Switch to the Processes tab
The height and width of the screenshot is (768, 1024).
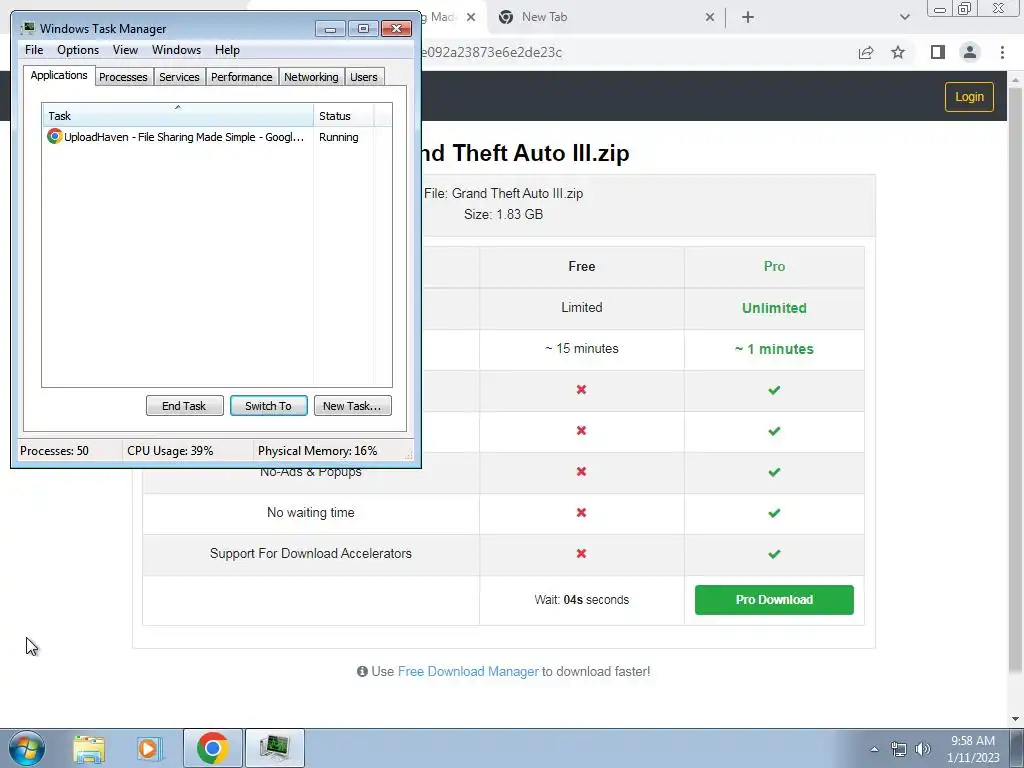click(x=123, y=77)
